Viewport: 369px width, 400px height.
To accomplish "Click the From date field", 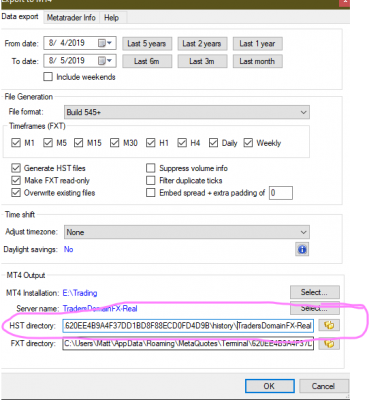I will point(80,43).
